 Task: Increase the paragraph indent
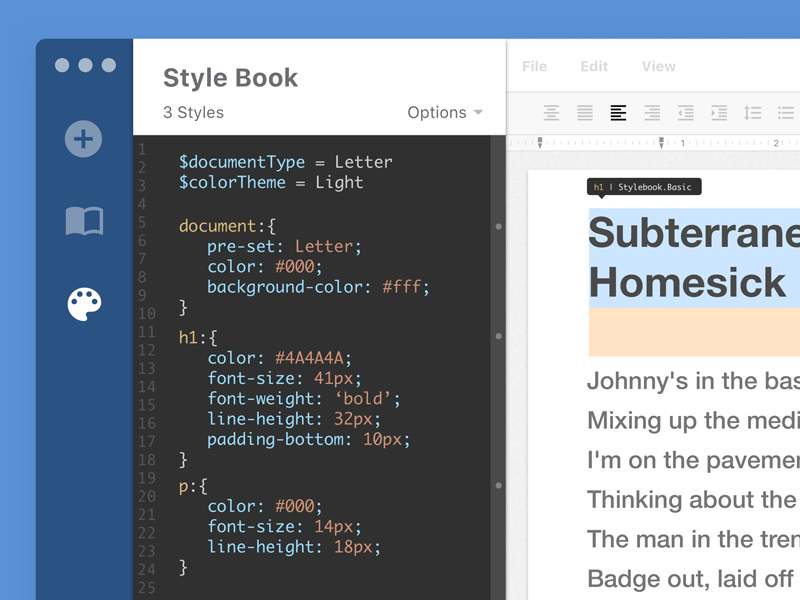coord(719,113)
